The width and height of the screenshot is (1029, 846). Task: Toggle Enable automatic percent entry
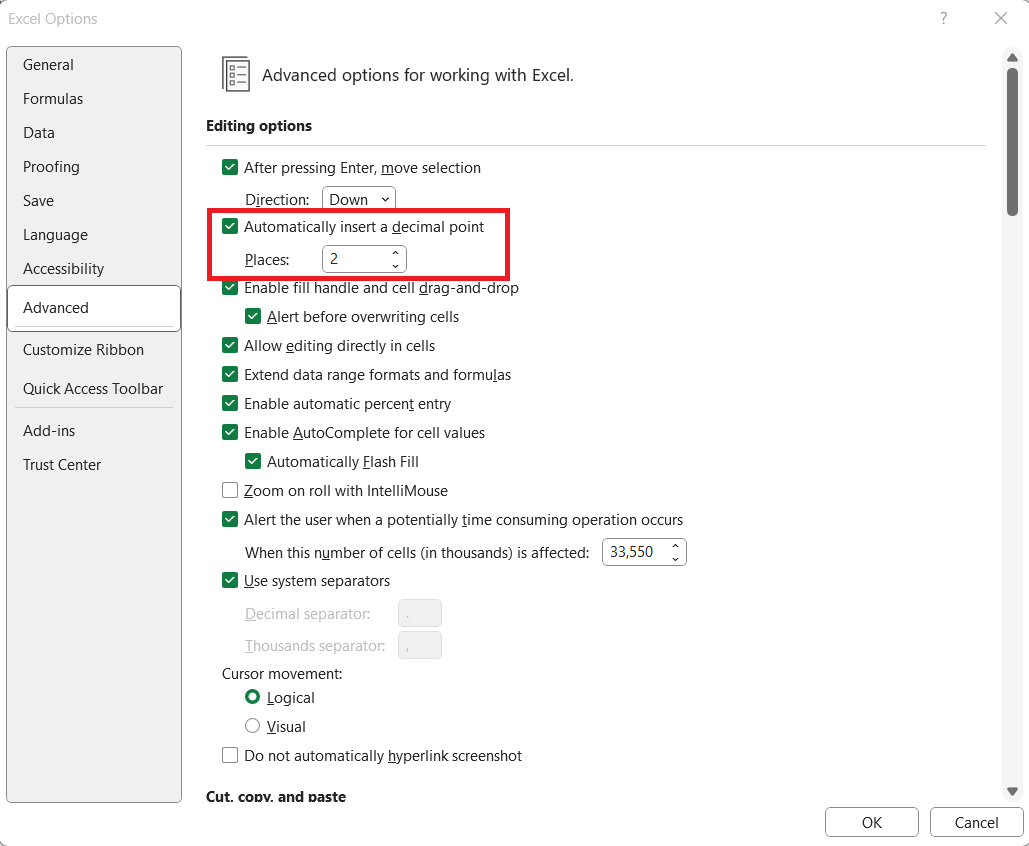[x=230, y=403]
